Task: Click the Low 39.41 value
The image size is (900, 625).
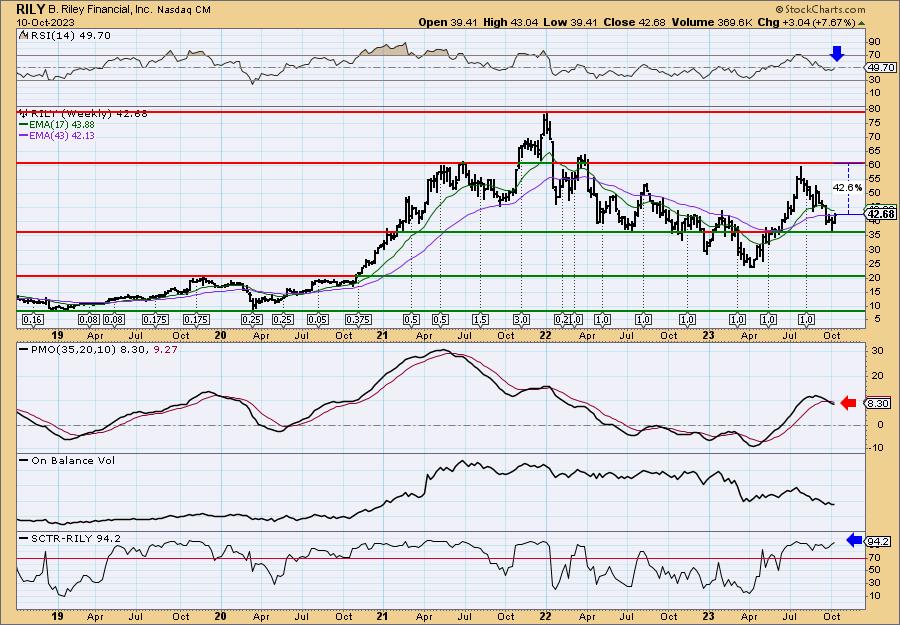Action: pos(571,22)
